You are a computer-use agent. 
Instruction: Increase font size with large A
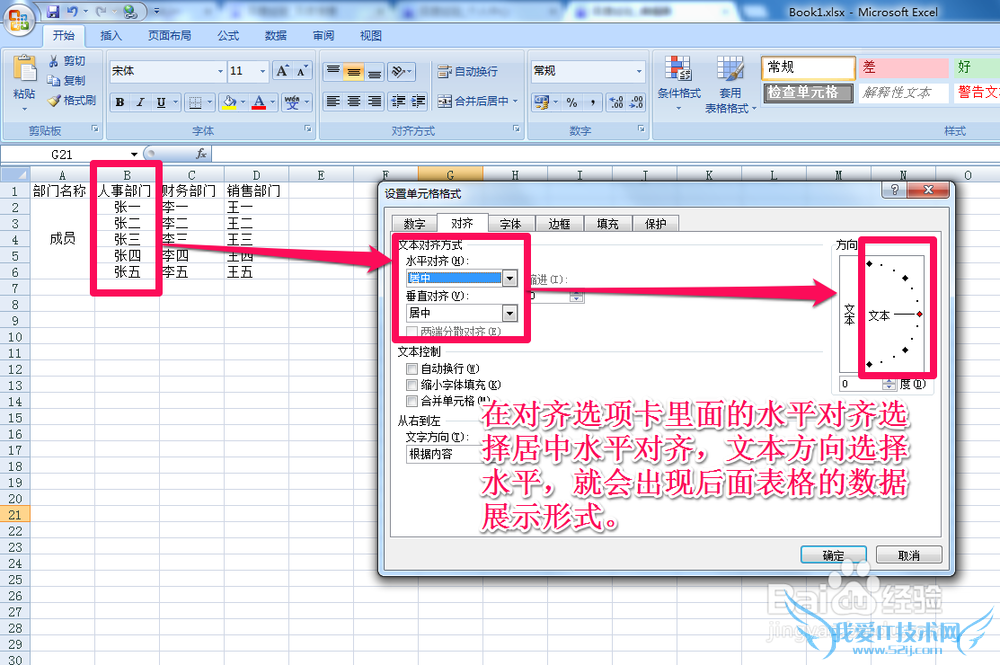pos(282,71)
